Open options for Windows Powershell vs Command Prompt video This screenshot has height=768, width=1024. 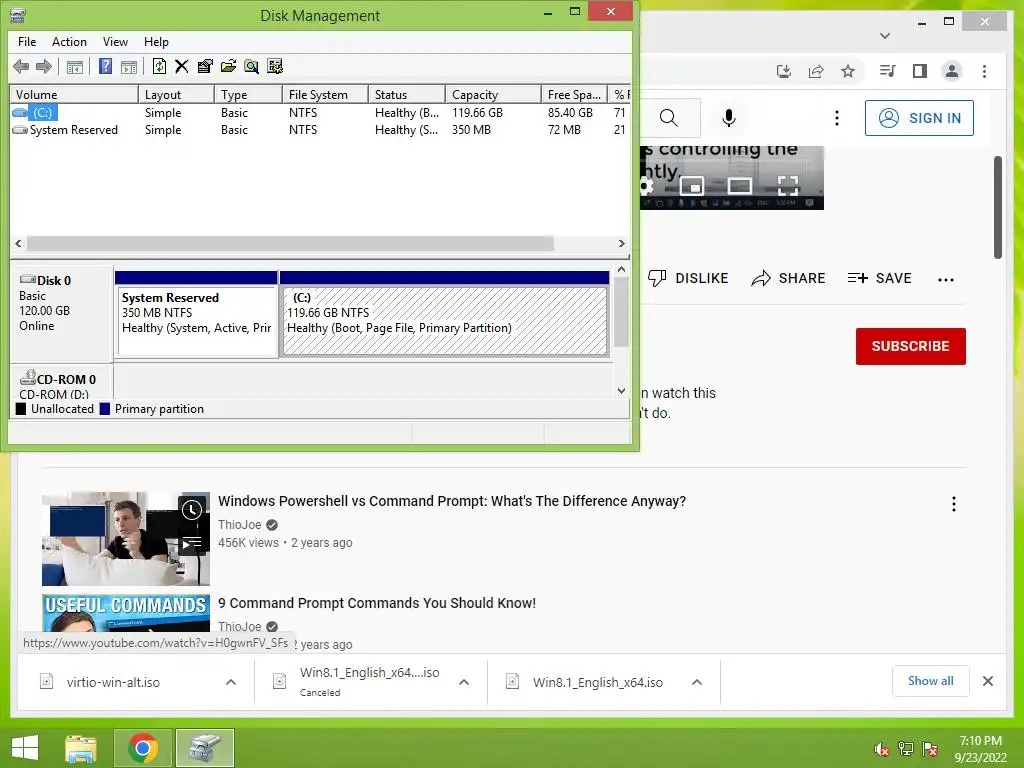(x=953, y=504)
